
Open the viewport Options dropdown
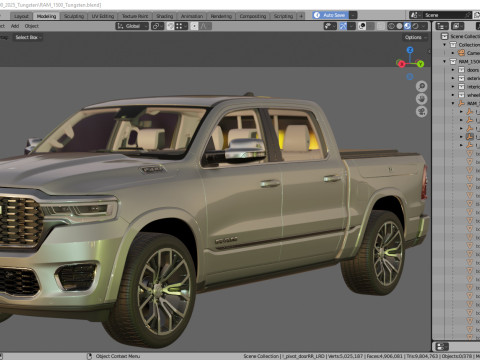(x=415, y=37)
